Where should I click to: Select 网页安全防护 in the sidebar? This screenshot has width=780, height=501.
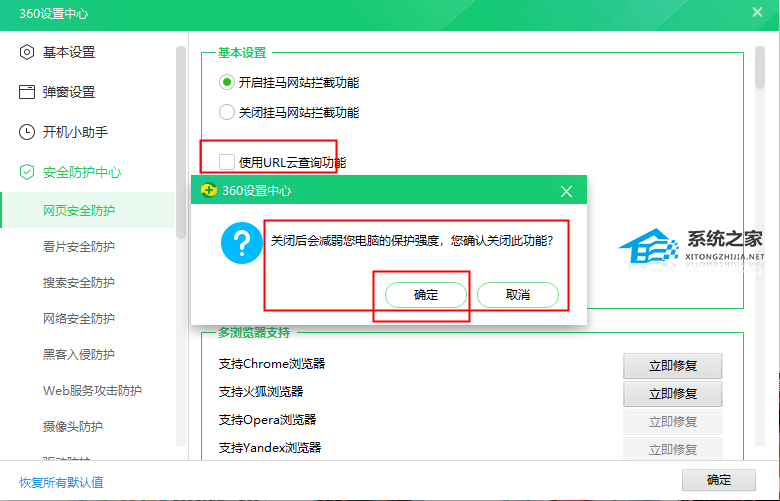(x=87, y=210)
